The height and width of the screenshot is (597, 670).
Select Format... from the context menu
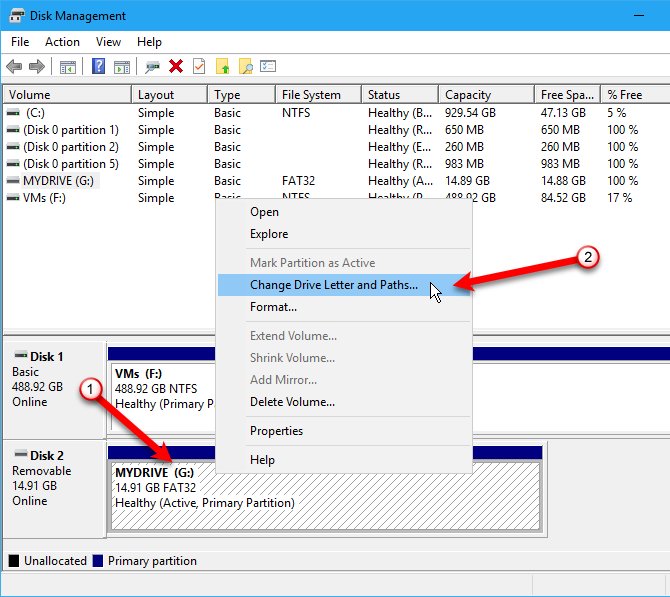coord(273,307)
